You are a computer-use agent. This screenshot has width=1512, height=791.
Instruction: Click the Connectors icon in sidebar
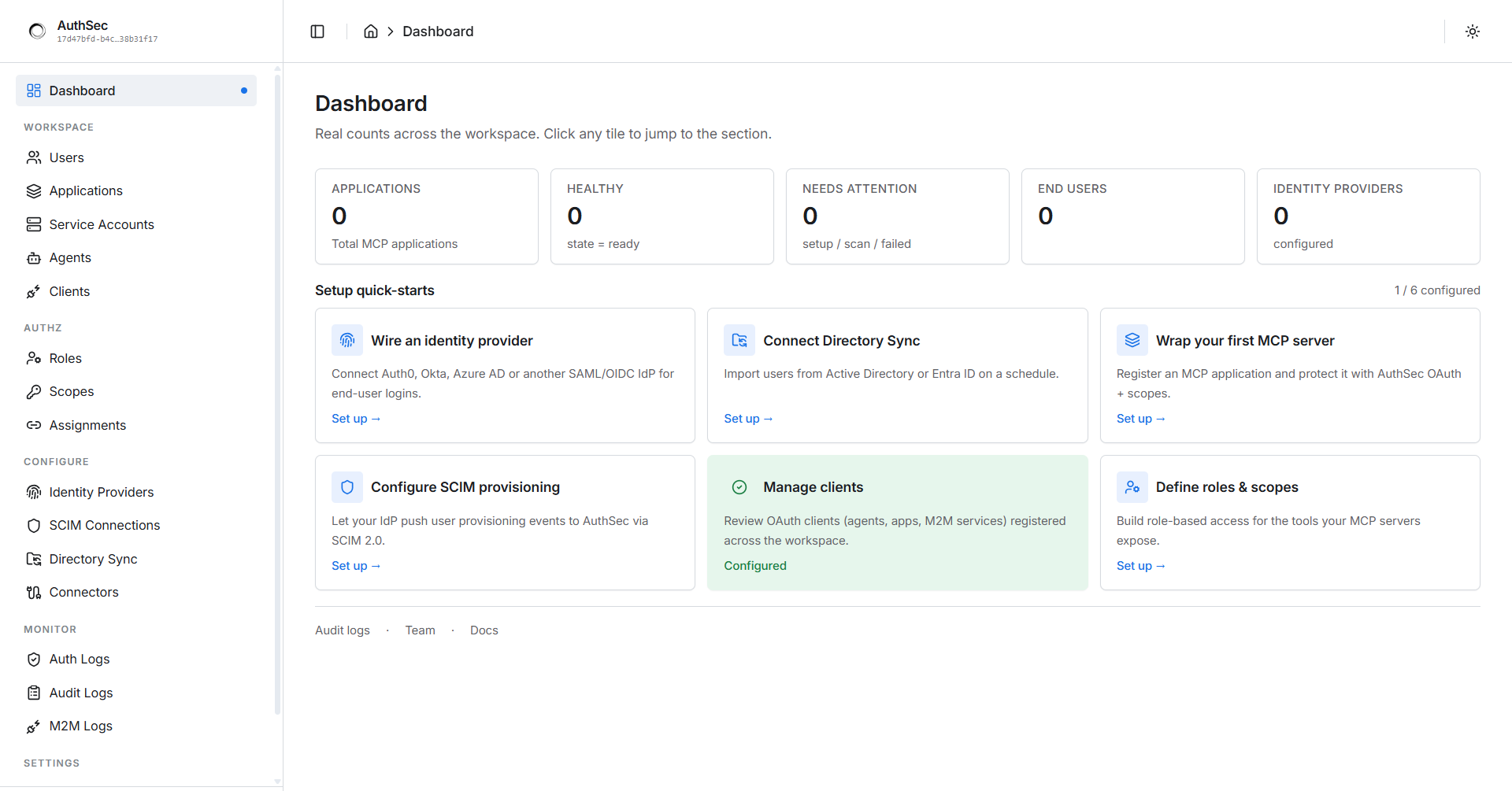(x=34, y=593)
